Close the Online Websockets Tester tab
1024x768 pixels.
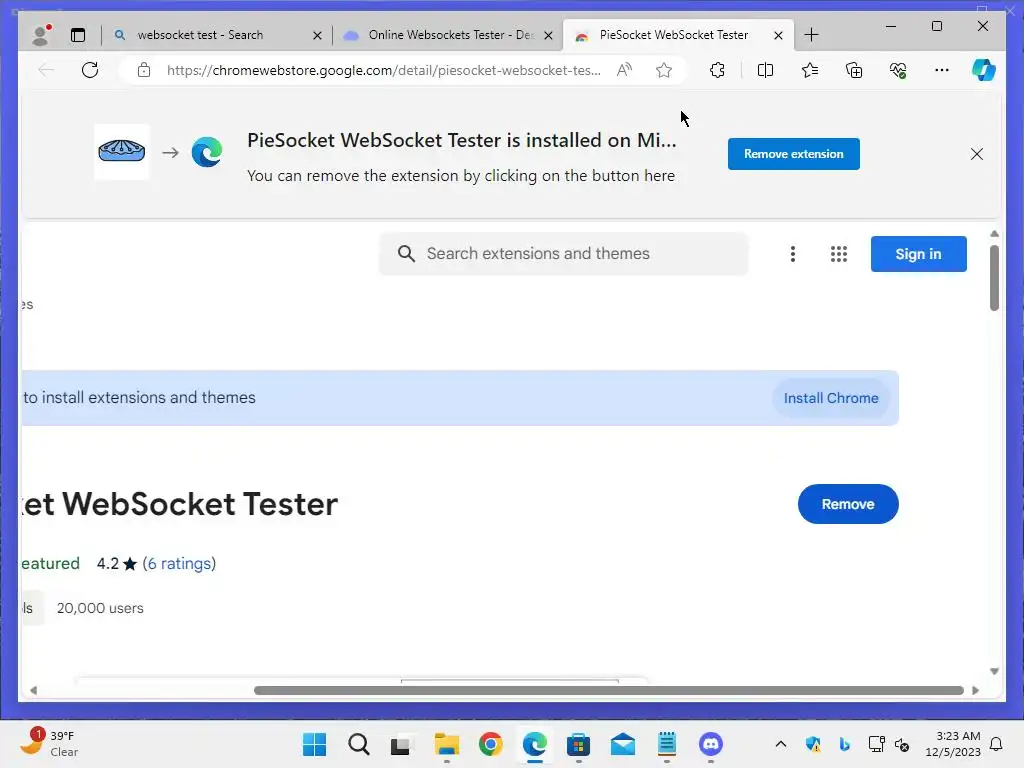click(549, 35)
